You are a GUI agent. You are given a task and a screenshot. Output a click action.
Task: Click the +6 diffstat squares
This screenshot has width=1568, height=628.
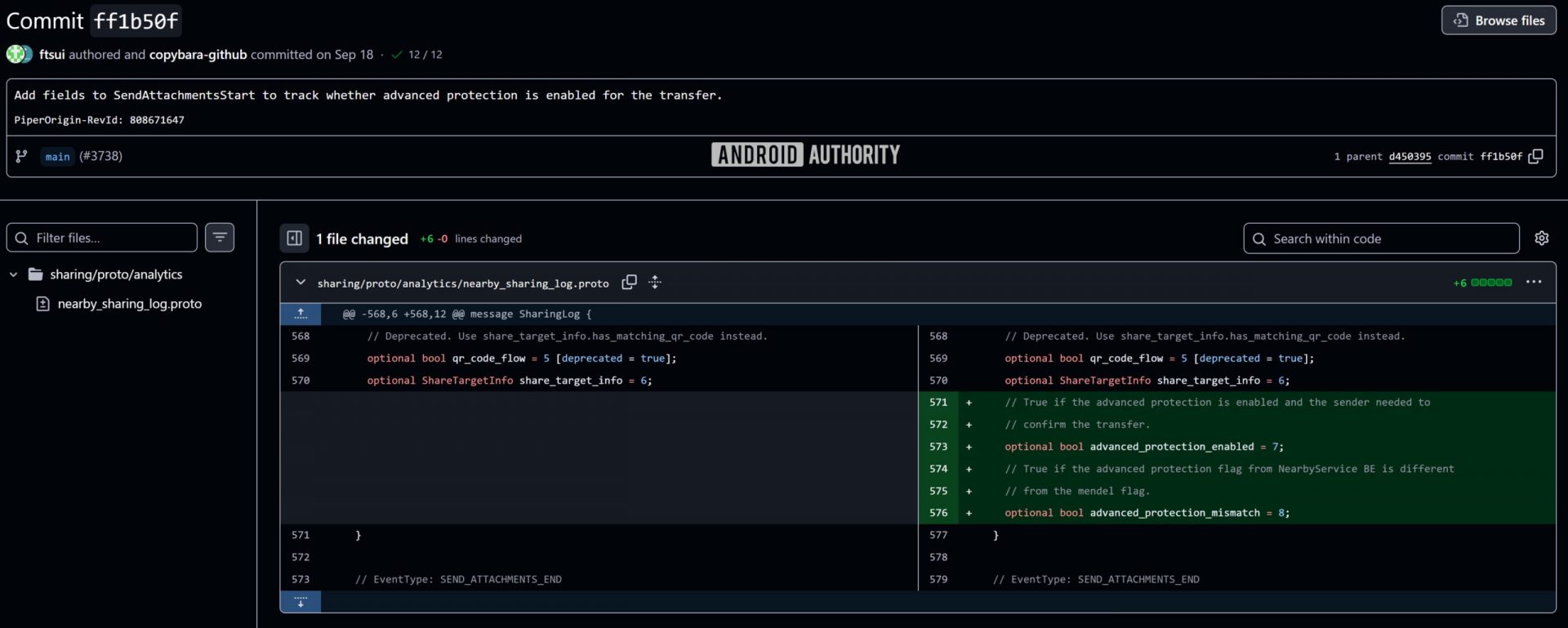tap(1491, 283)
